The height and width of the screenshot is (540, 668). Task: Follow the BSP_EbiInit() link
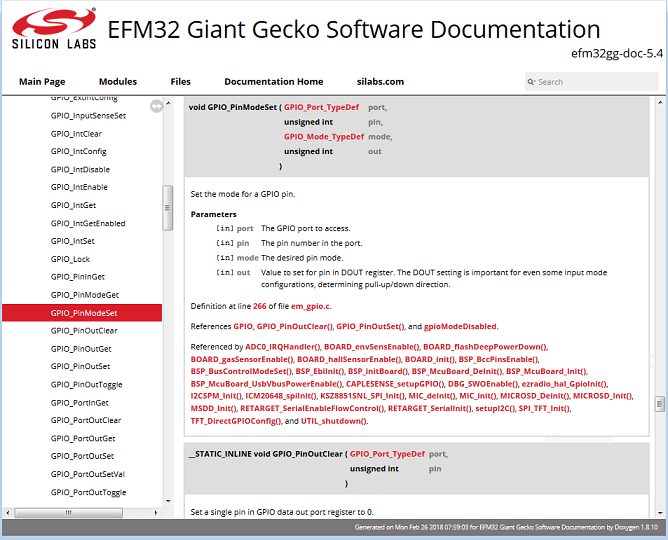point(320,371)
